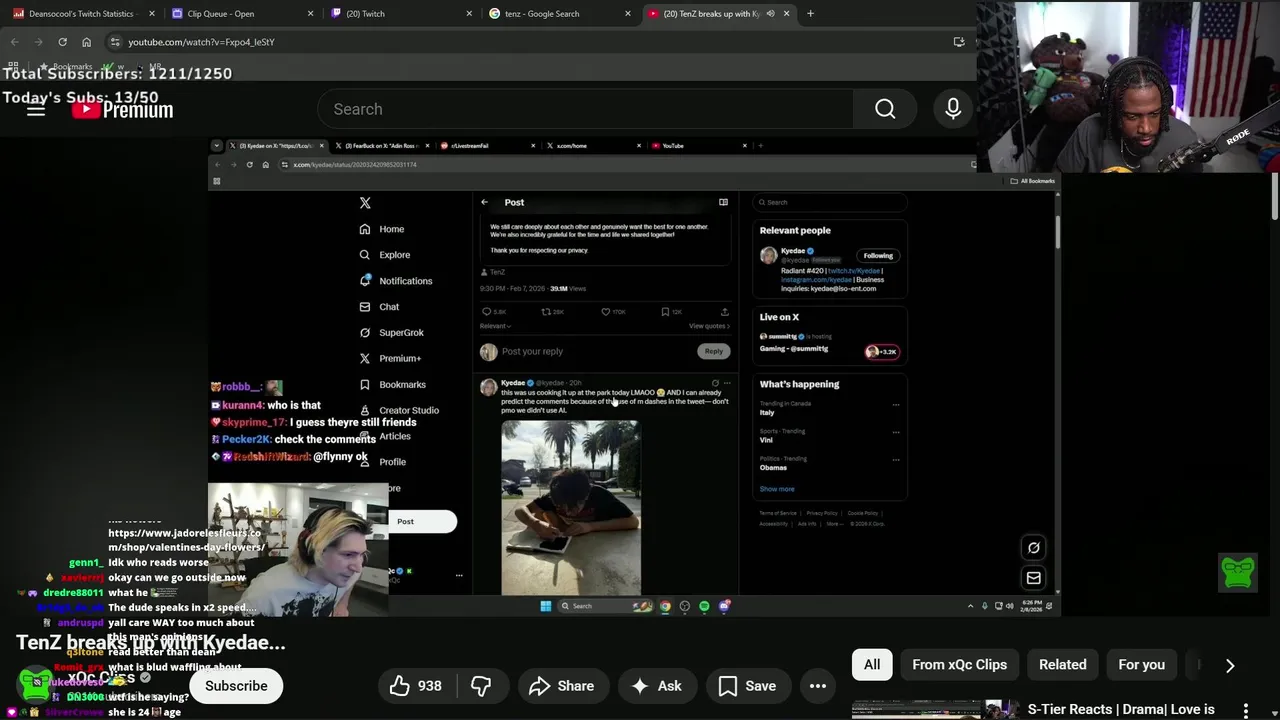Open YouTube hamburger guide menu
This screenshot has width=1280, height=720.
coord(36,110)
